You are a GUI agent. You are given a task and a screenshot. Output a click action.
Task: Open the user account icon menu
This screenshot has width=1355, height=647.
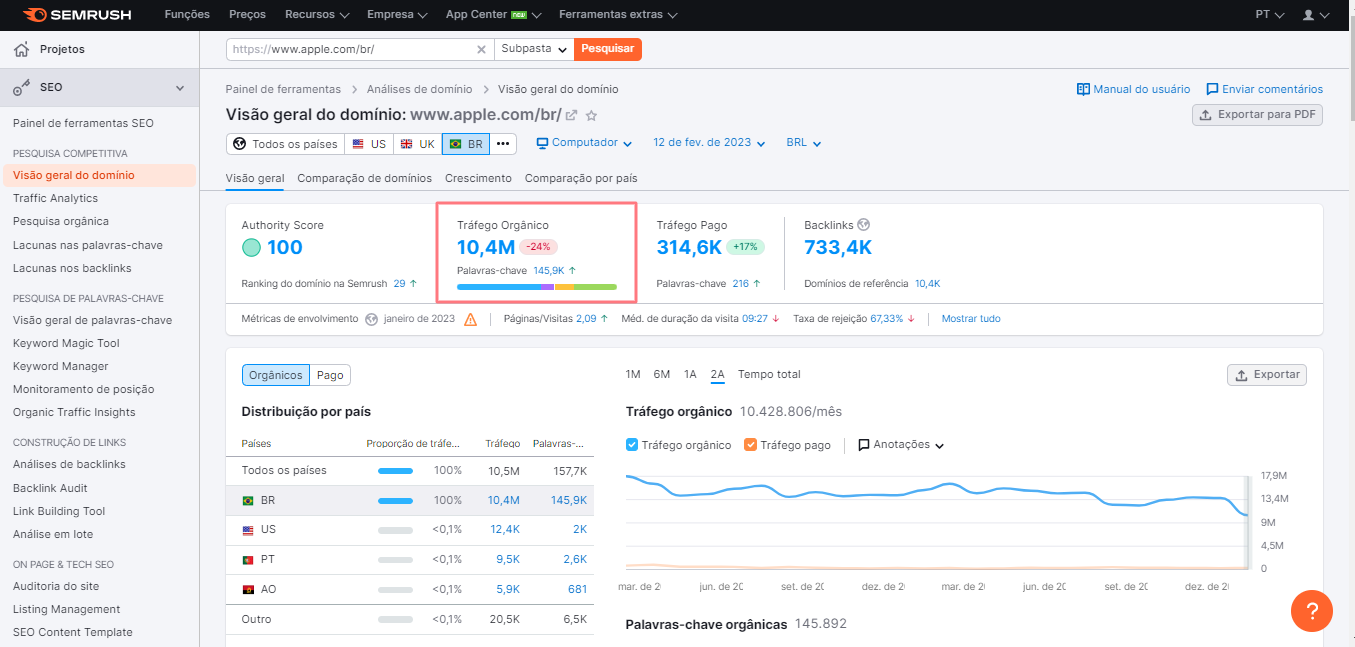(x=1314, y=15)
